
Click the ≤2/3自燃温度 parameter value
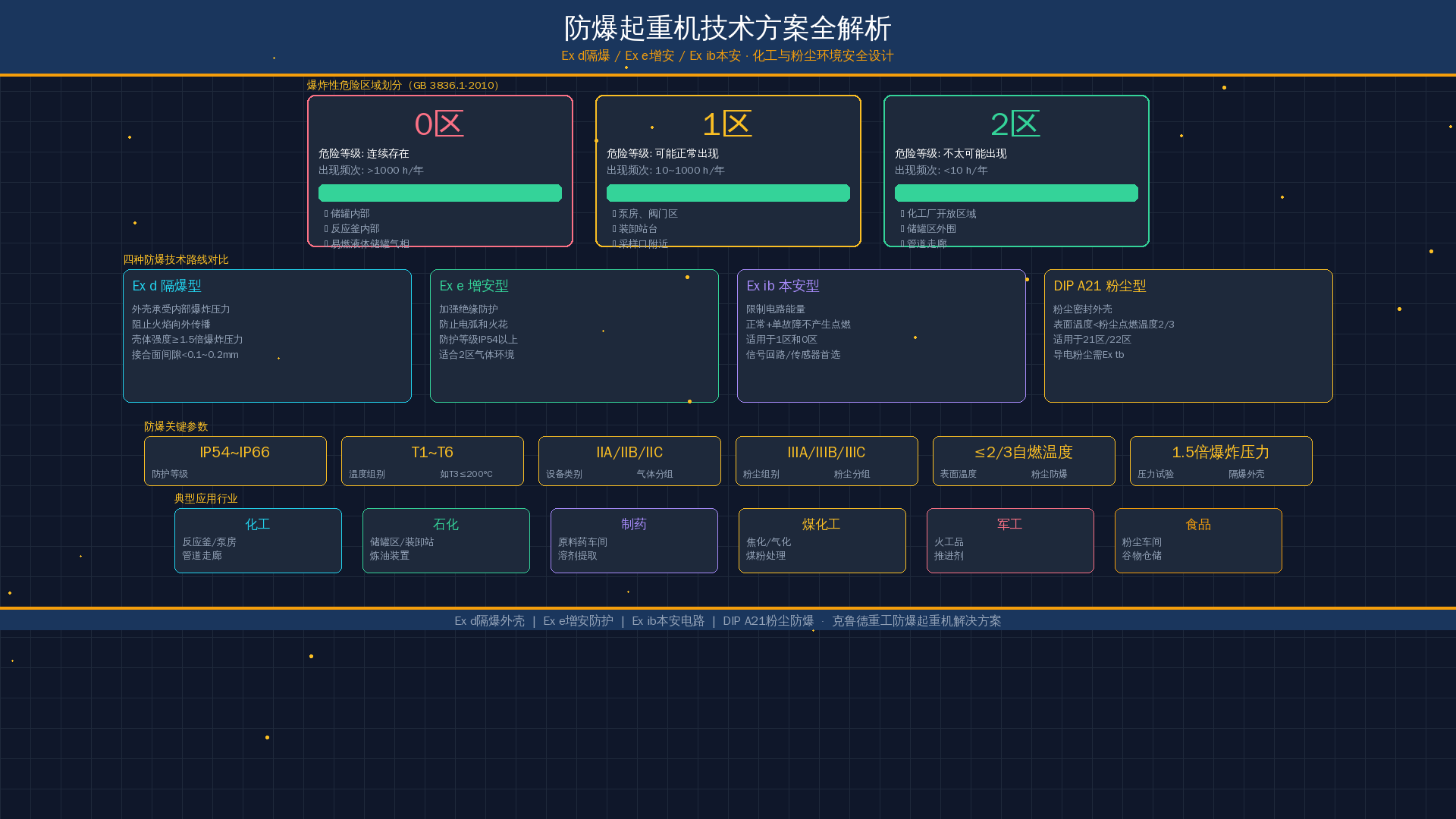(1024, 453)
